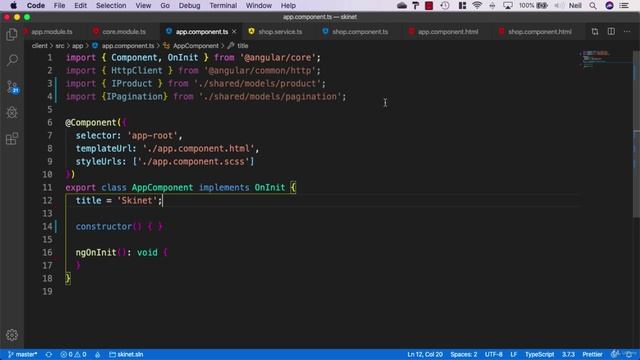The width and height of the screenshot is (640, 360).
Task: Click the UTF-8 encoding selector
Action: coord(493,354)
